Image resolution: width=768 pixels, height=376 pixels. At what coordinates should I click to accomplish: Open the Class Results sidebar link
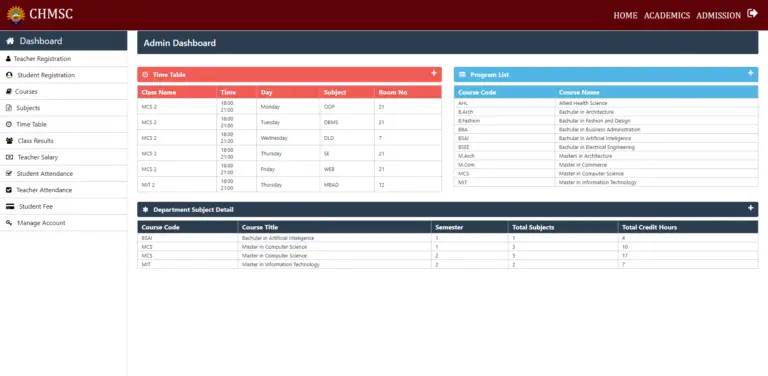pyautogui.click(x=64, y=141)
